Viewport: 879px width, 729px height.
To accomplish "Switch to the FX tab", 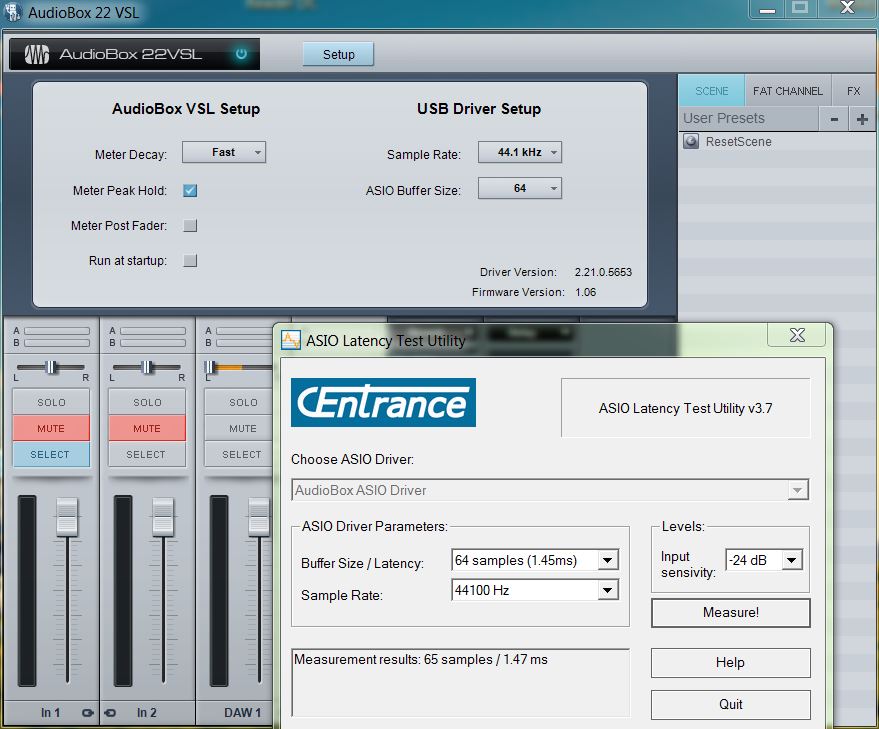I will (853, 91).
